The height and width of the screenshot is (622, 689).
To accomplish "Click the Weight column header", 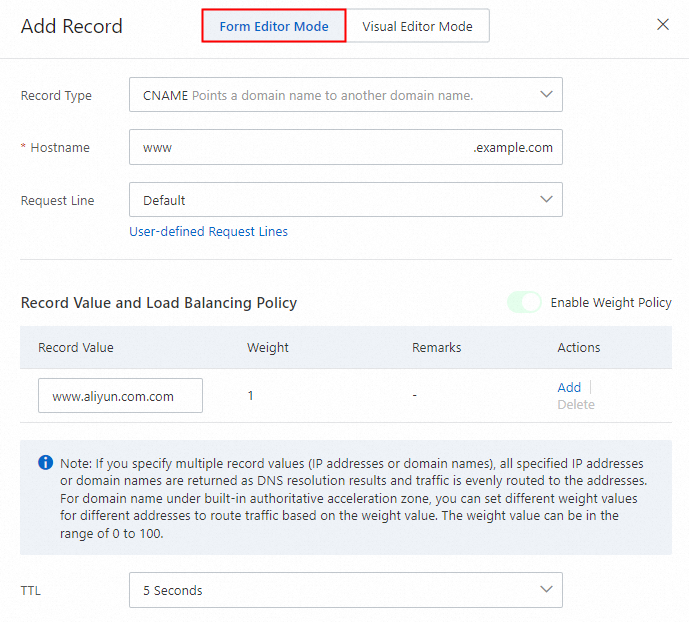I will pos(268,348).
